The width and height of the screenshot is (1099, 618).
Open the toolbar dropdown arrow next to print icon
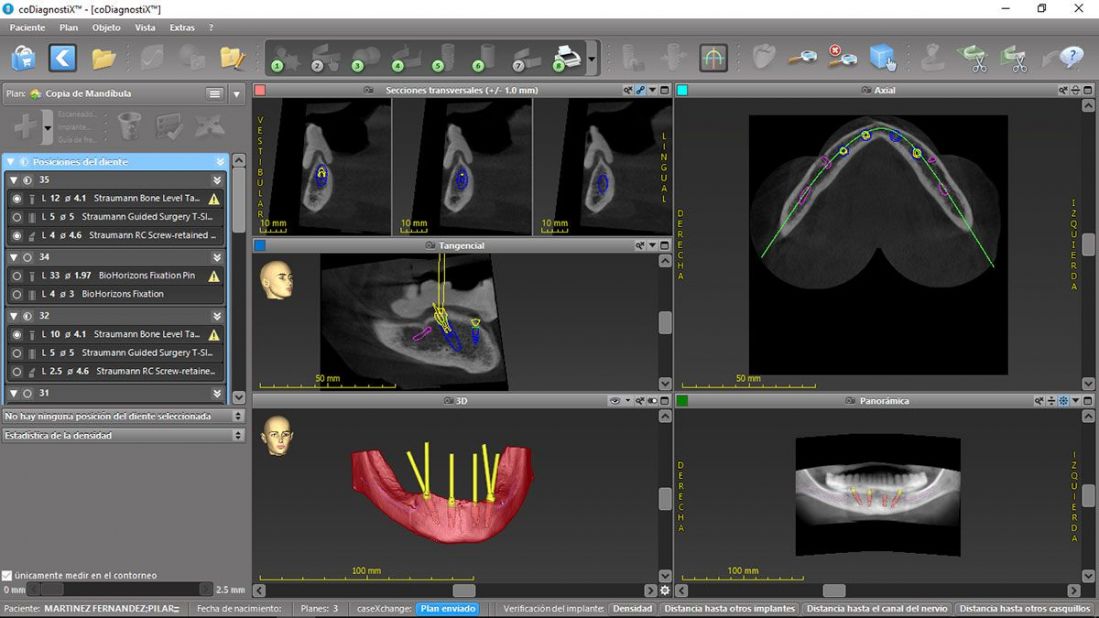[593, 58]
